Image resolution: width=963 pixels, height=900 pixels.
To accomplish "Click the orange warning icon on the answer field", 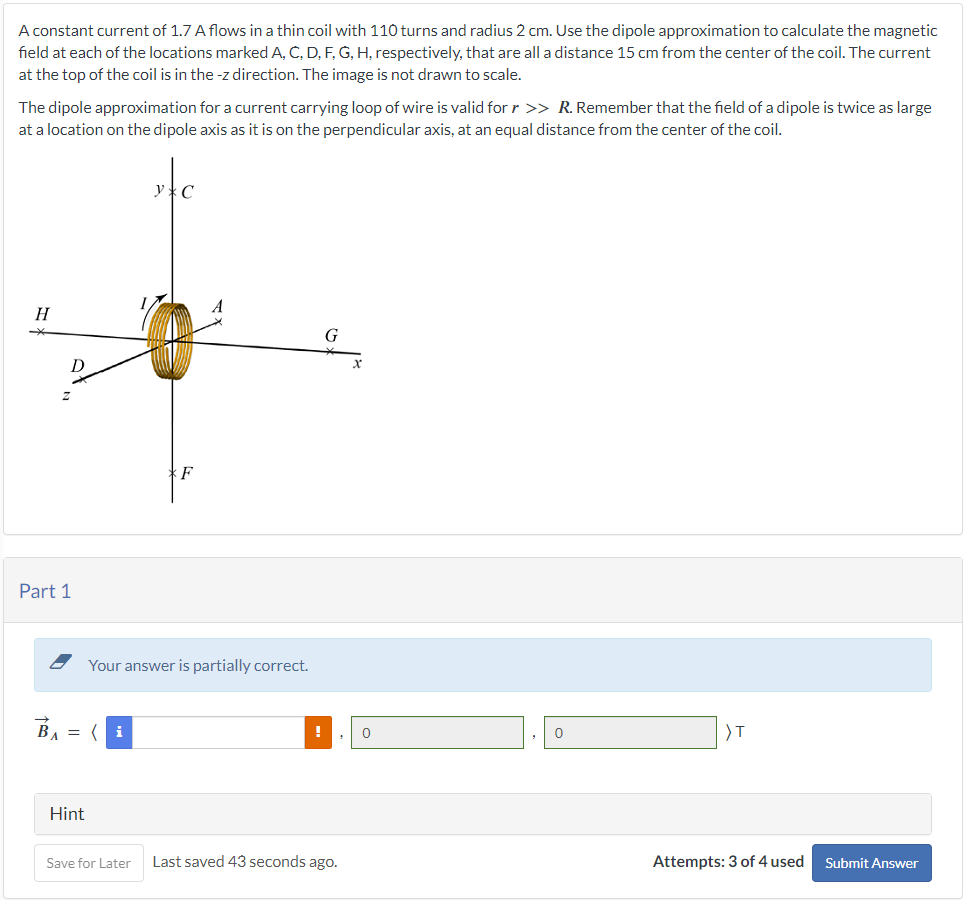I will 317,732.
